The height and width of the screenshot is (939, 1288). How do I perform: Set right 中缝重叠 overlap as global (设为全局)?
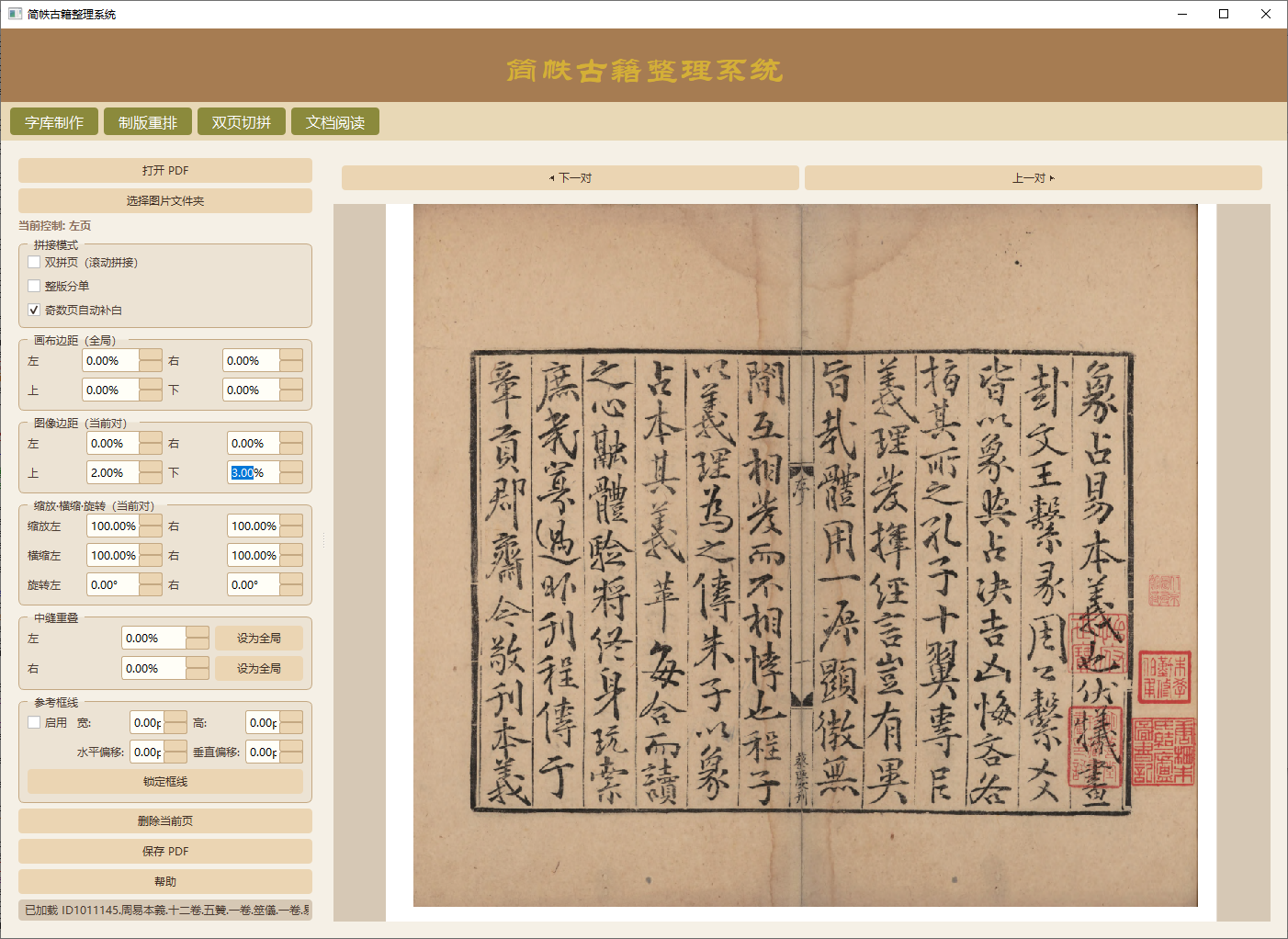(259, 669)
